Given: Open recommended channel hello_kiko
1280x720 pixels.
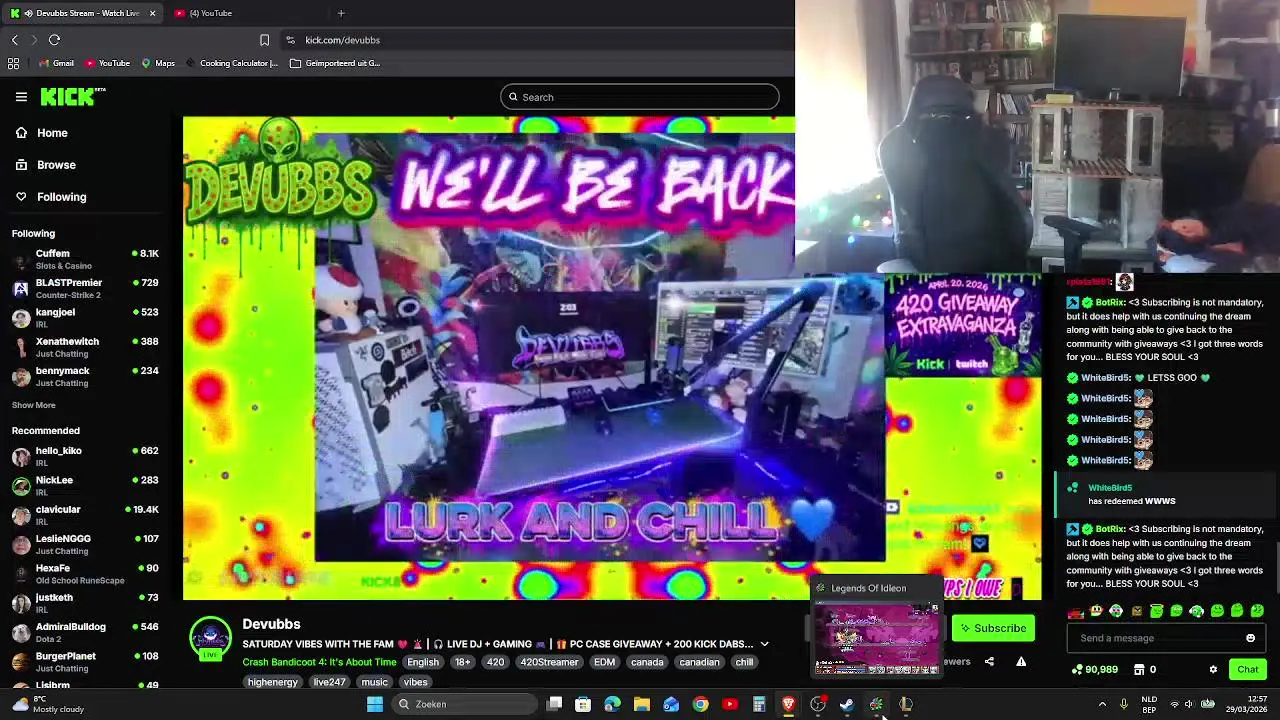Looking at the screenshot, I should 85,456.
